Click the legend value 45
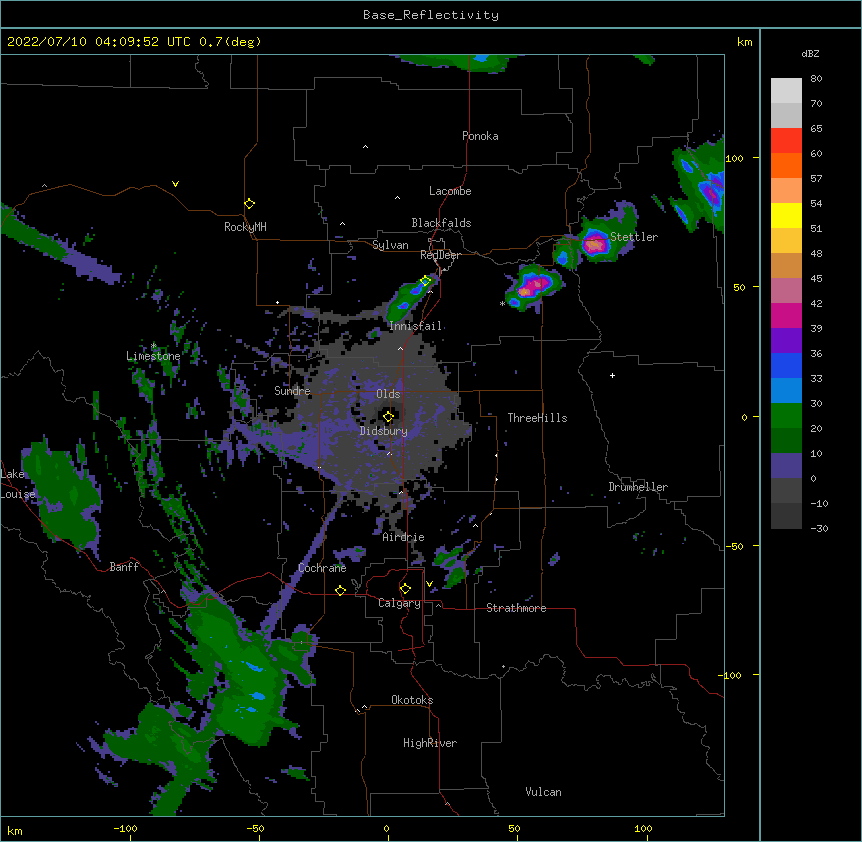The width and height of the screenshot is (862, 842). (x=816, y=279)
